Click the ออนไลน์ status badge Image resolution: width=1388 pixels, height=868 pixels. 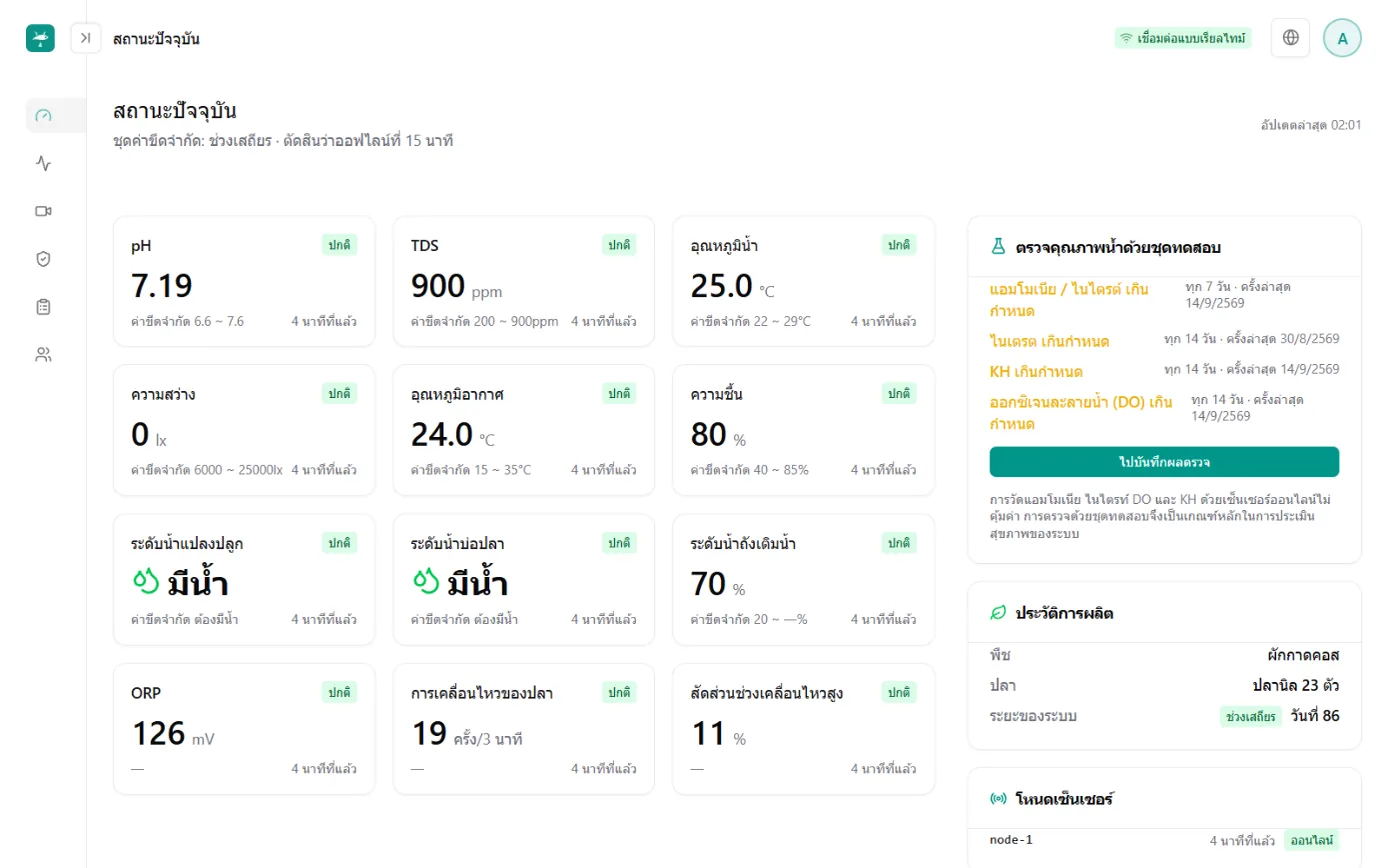tap(1311, 841)
